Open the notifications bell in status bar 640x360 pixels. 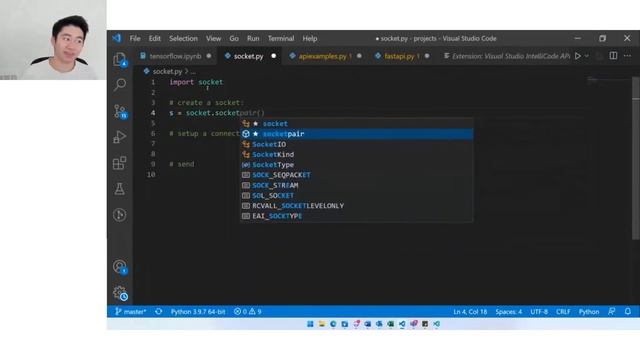pyautogui.click(x=628, y=311)
